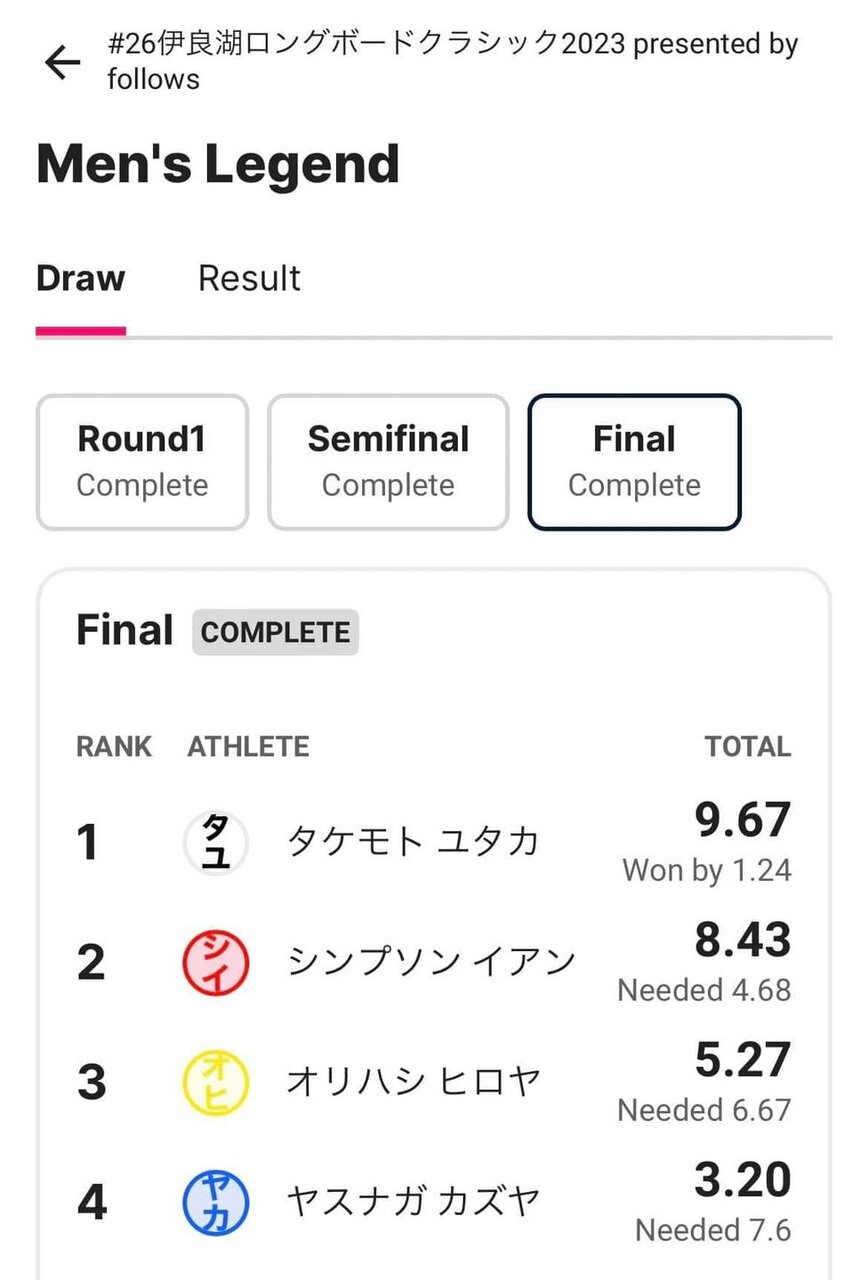Open athlete オリハシ ヒロヤ name
The width and height of the screenshot is (868, 1280).
(414, 1082)
